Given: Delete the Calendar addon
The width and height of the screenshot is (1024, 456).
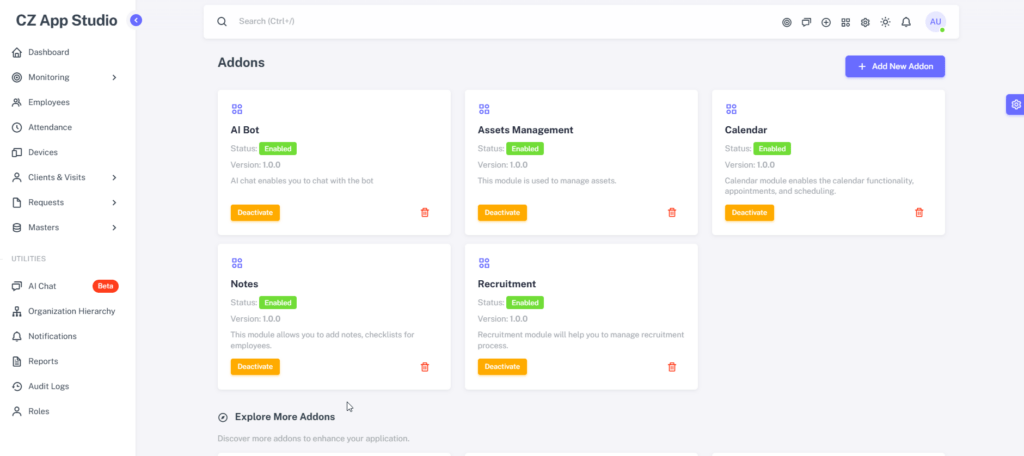Looking at the screenshot, I should coord(920,213).
